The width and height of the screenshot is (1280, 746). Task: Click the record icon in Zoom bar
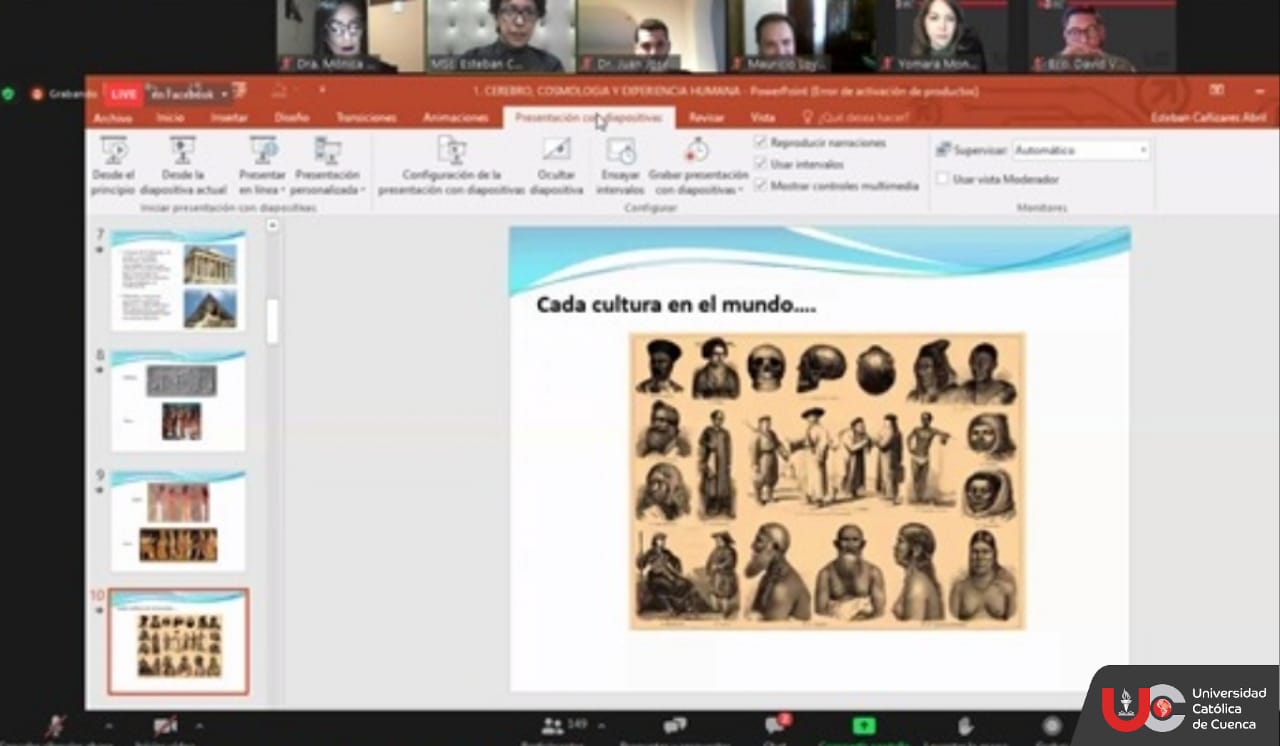(x=1052, y=726)
